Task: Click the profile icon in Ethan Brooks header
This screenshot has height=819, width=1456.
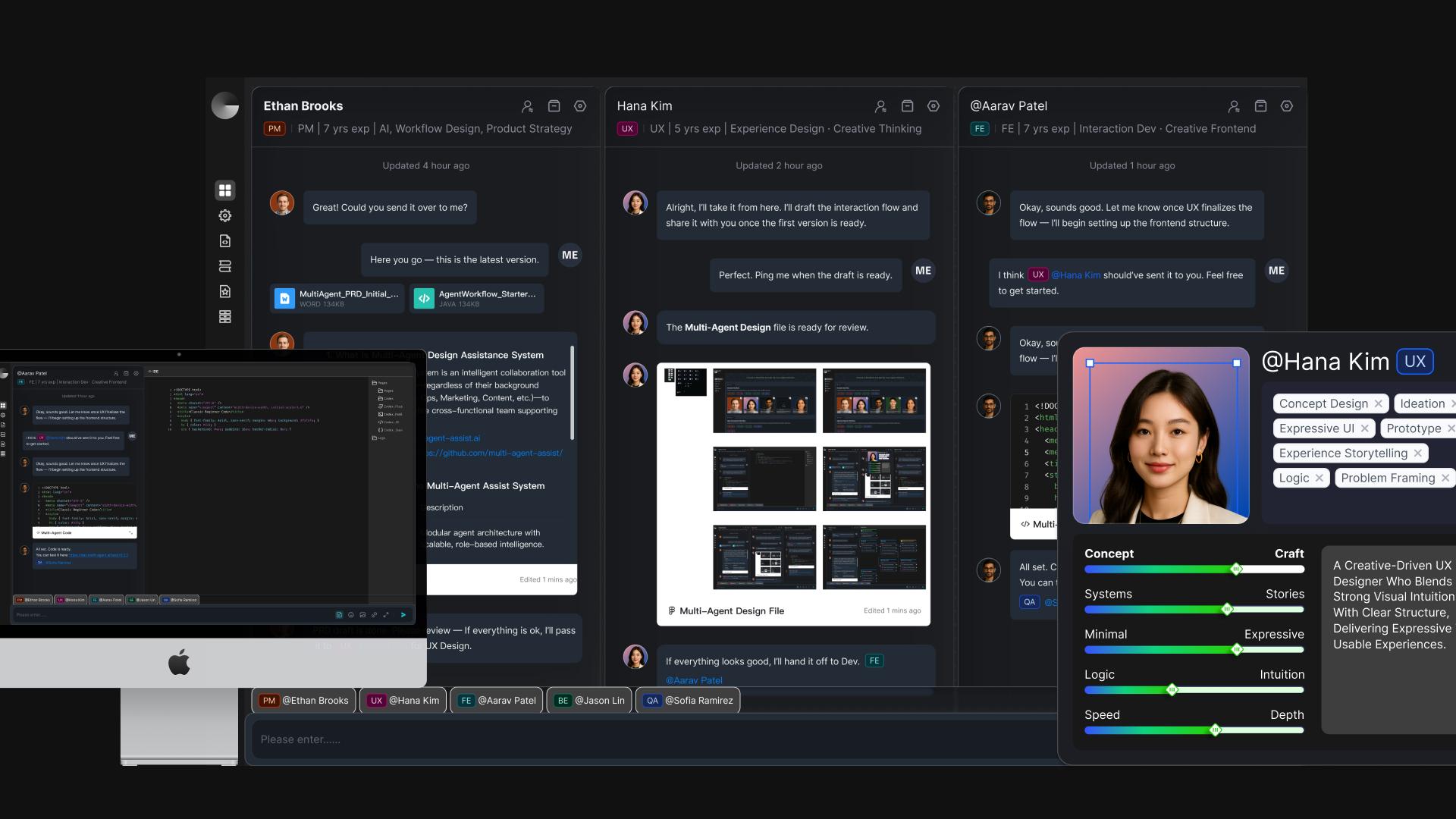Action: point(527,106)
